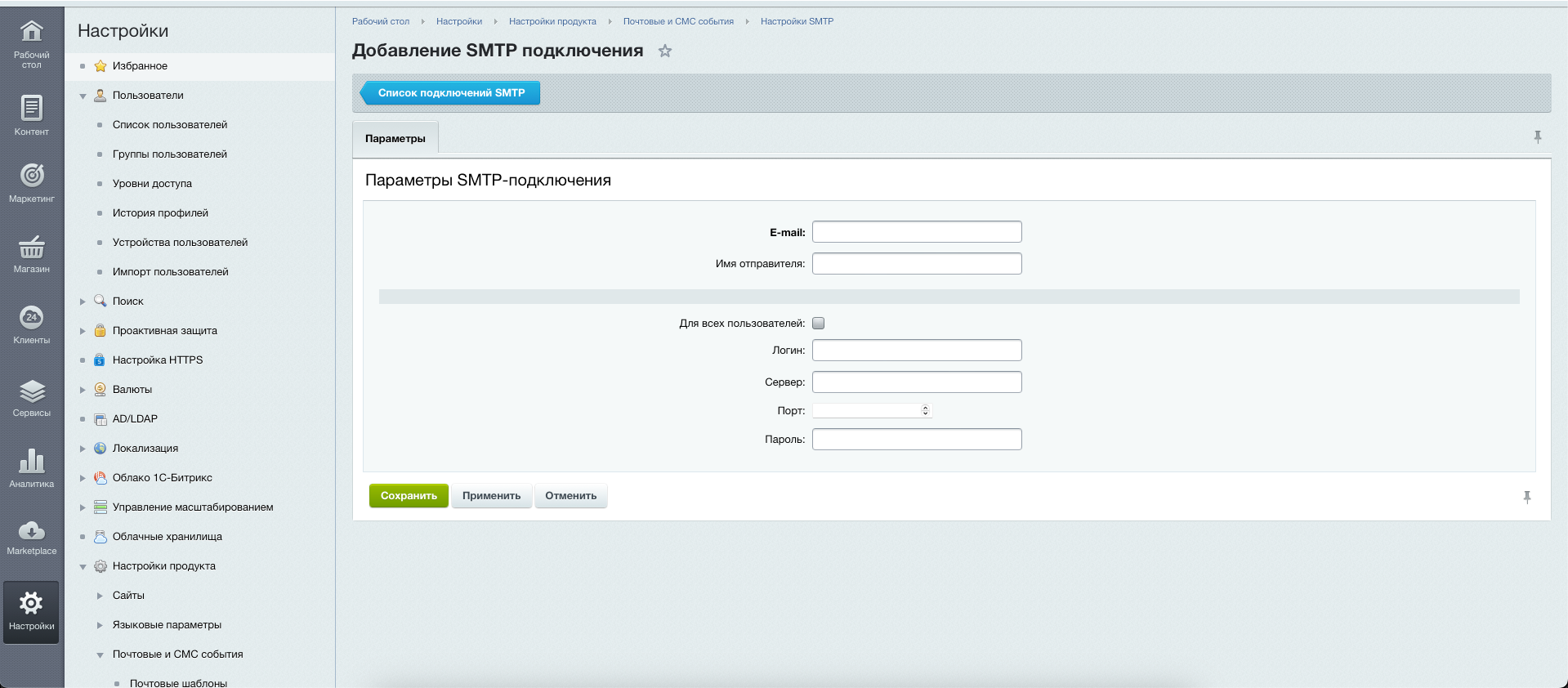Select the Параметры tab
Screen dimensions: 1568x688
(x=395, y=138)
